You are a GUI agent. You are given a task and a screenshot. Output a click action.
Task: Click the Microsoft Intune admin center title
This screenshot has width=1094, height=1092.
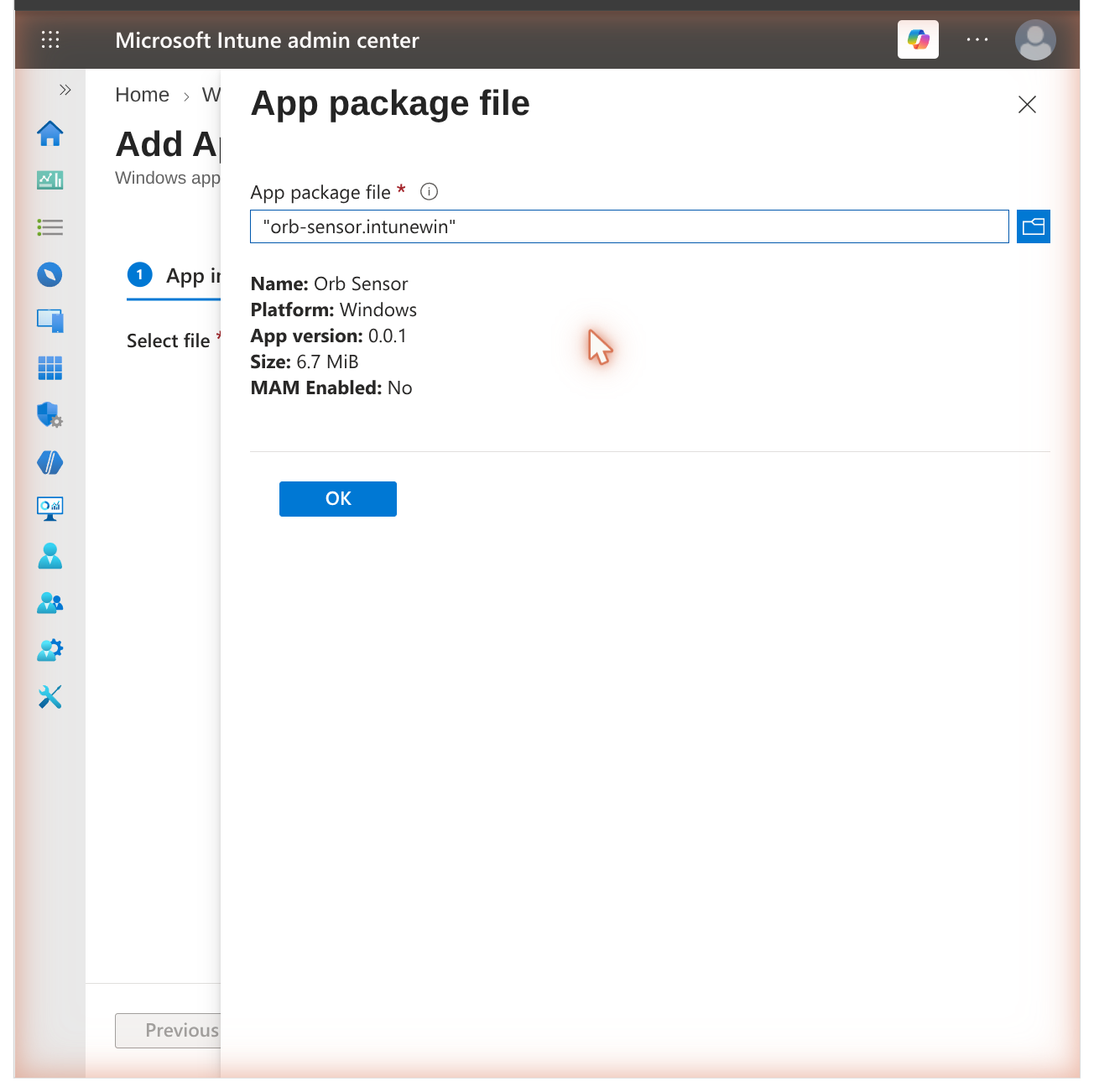click(x=267, y=40)
